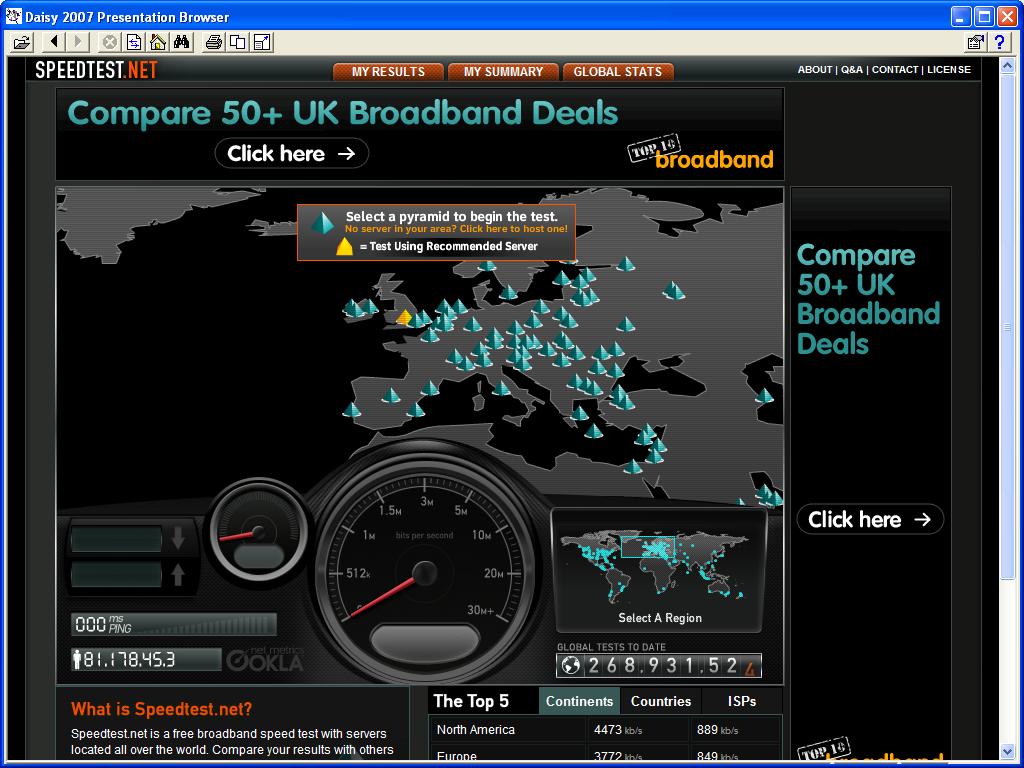Open the LICENSE link
The width and height of the screenshot is (1024, 768).
pyautogui.click(x=949, y=69)
